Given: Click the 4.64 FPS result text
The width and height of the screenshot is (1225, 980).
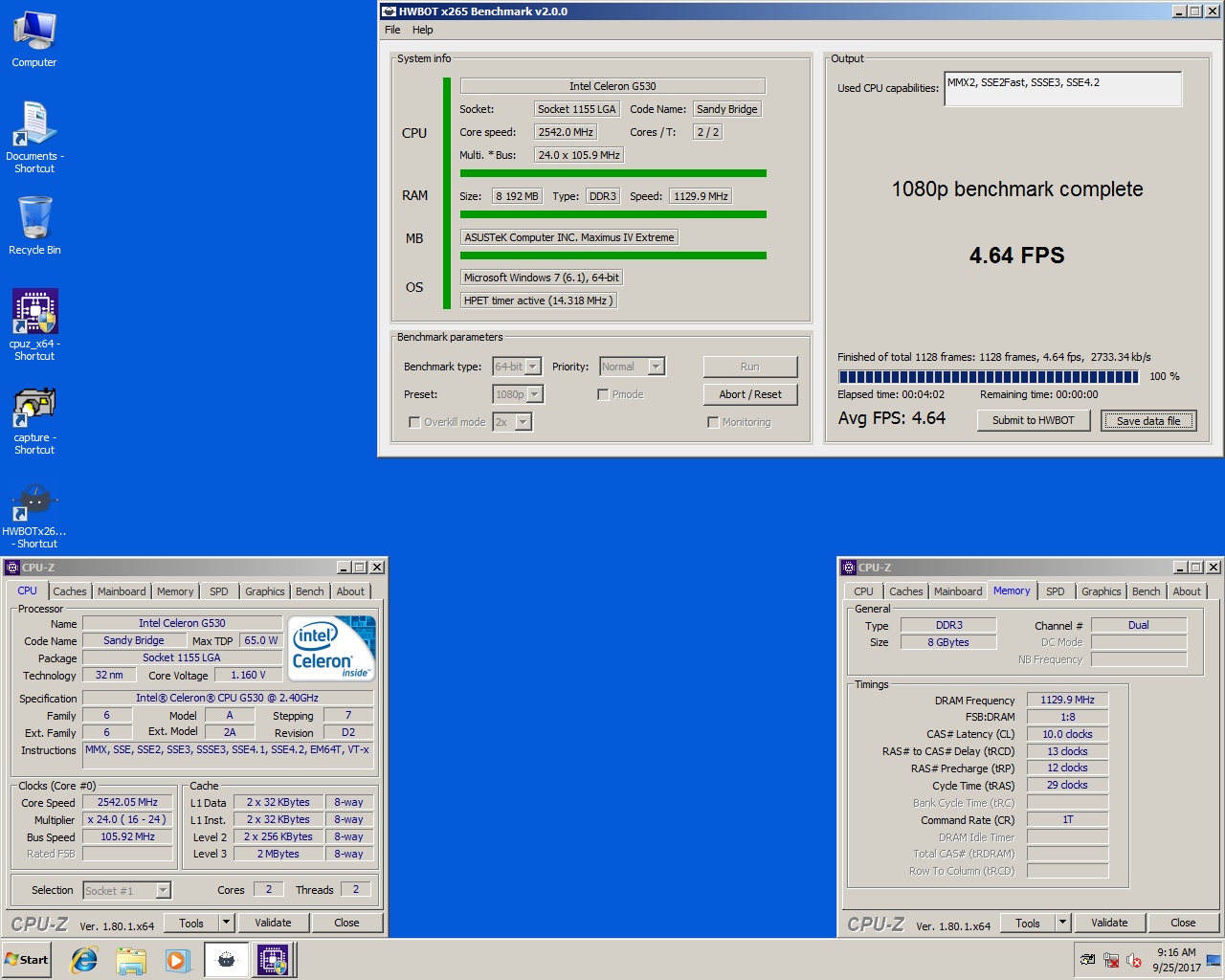Looking at the screenshot, I should coord(1016,256).
